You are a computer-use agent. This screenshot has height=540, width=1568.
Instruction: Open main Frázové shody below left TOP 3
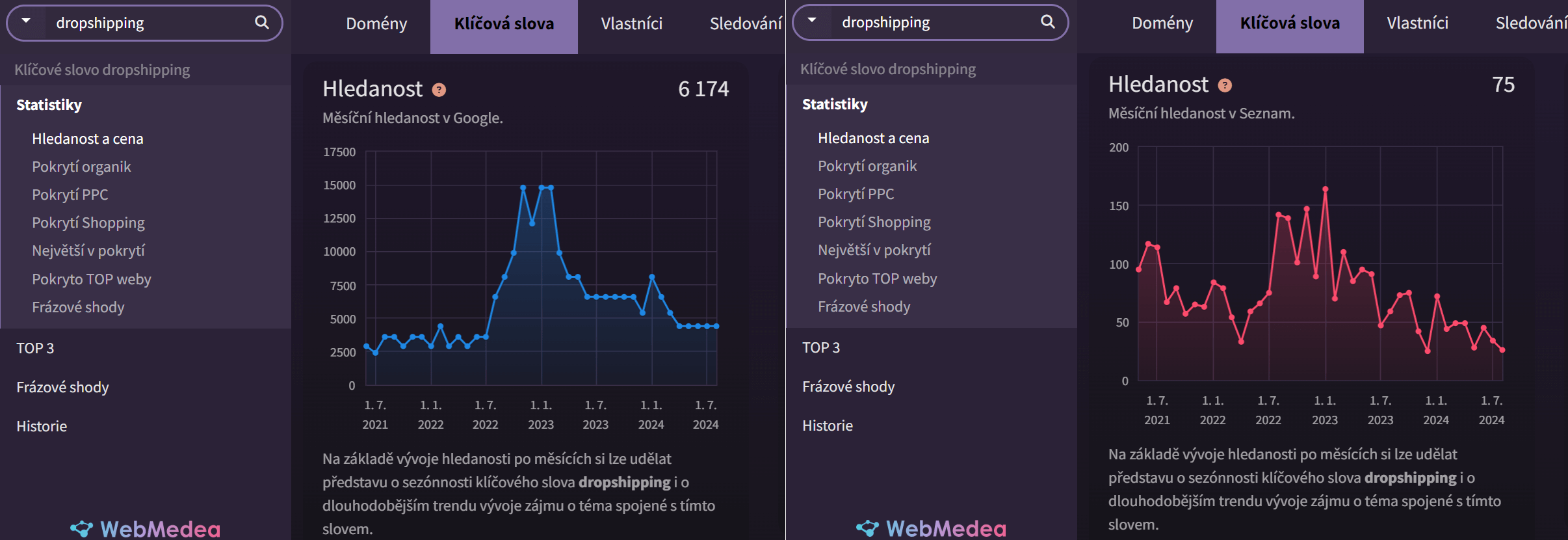click(62, 387)
